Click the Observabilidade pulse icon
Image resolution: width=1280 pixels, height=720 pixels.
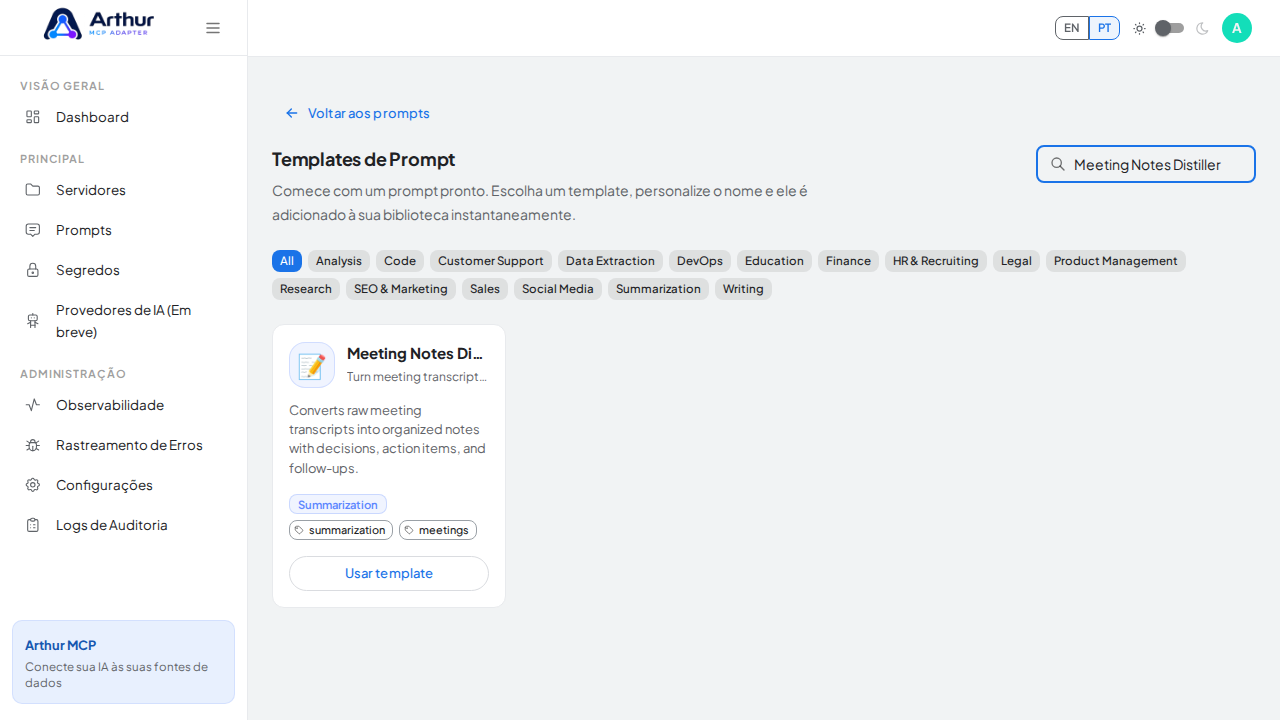pyautogui.click(x=33, y=405)
